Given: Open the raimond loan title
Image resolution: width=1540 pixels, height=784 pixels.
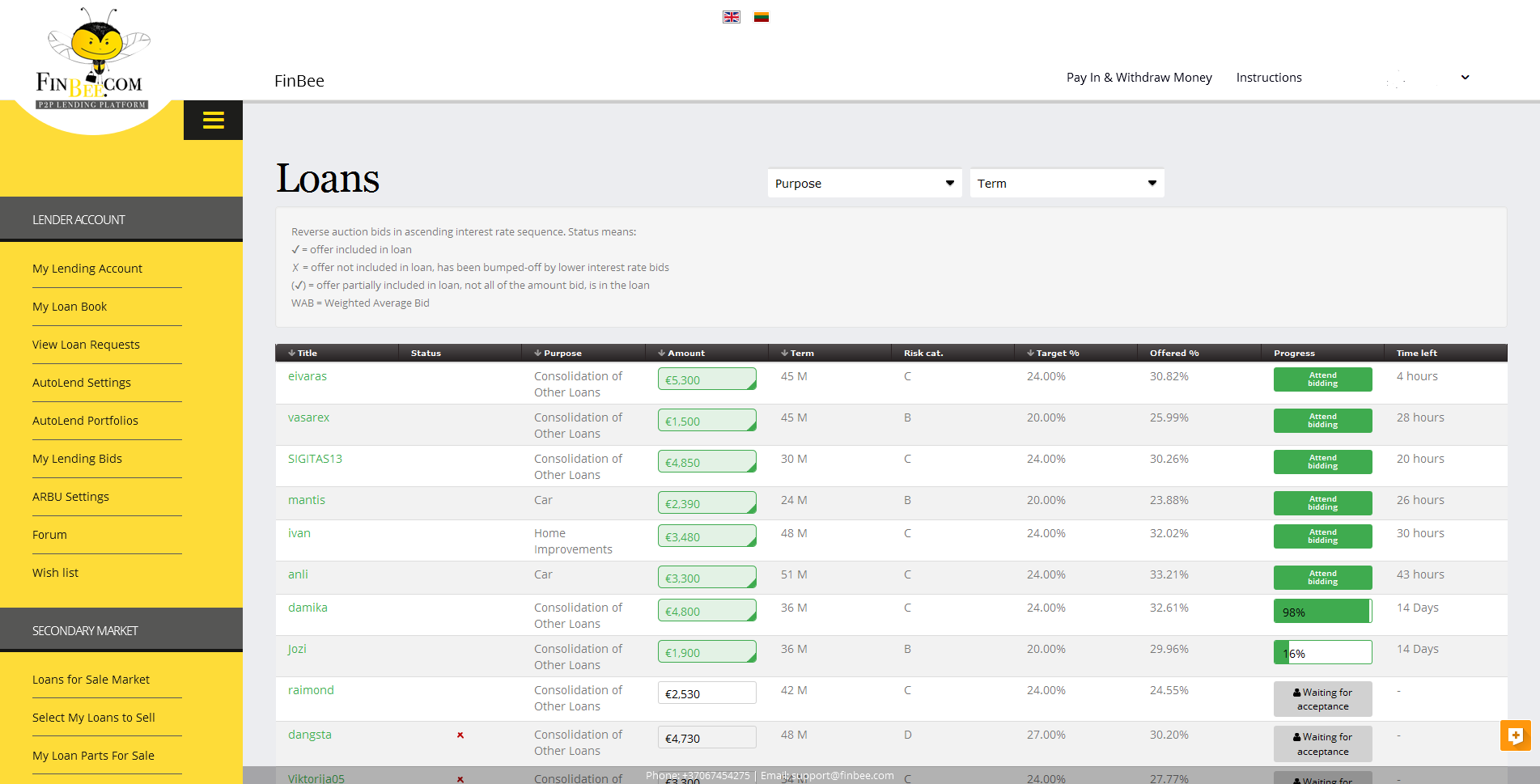Looking at the screenshot, I should pos(311,690).
